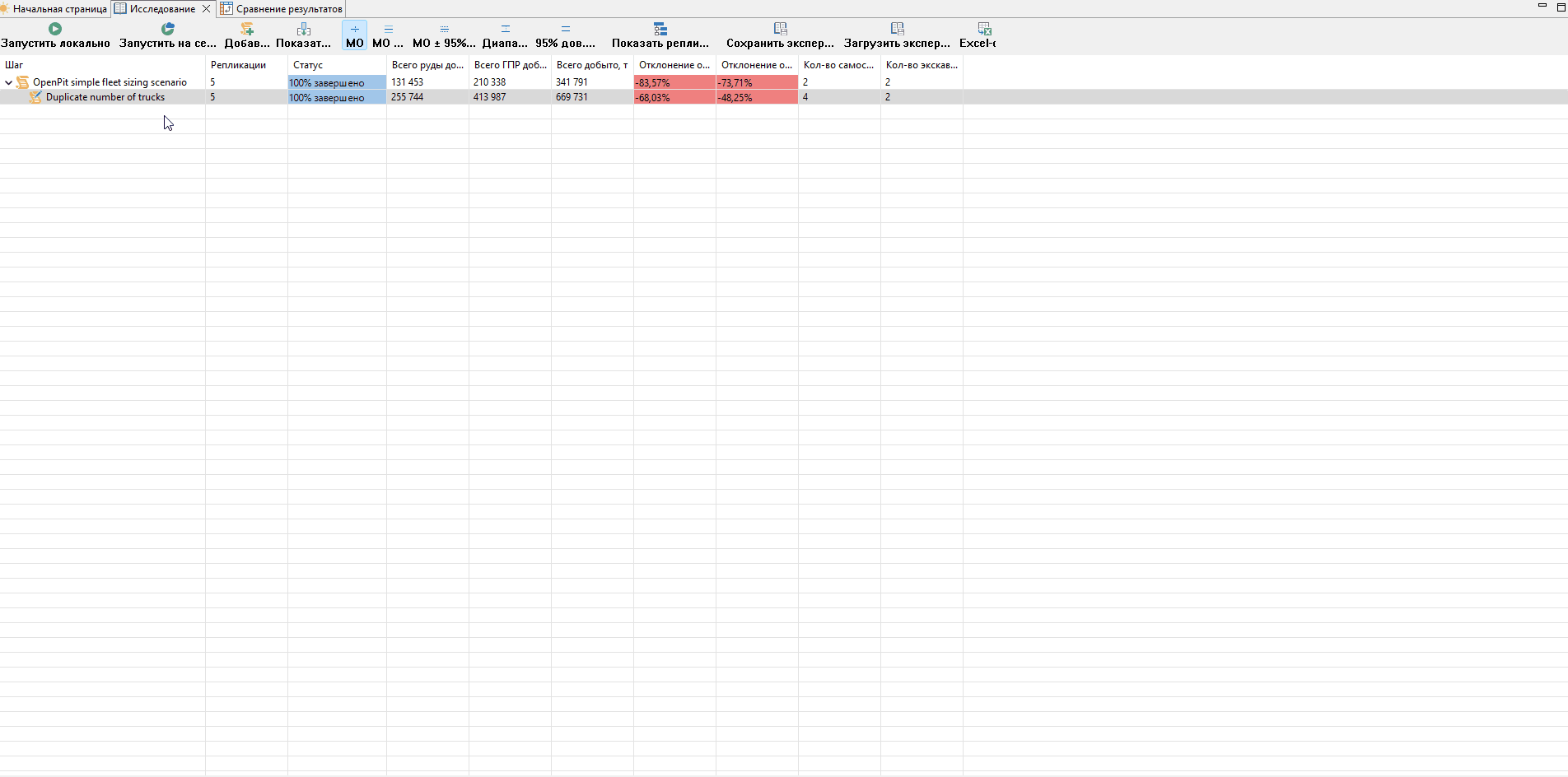The width and height of the screenshot is (1568, 777).
Task: Run experiment with Запустить локально icon
Action: [x=55, y=29]
